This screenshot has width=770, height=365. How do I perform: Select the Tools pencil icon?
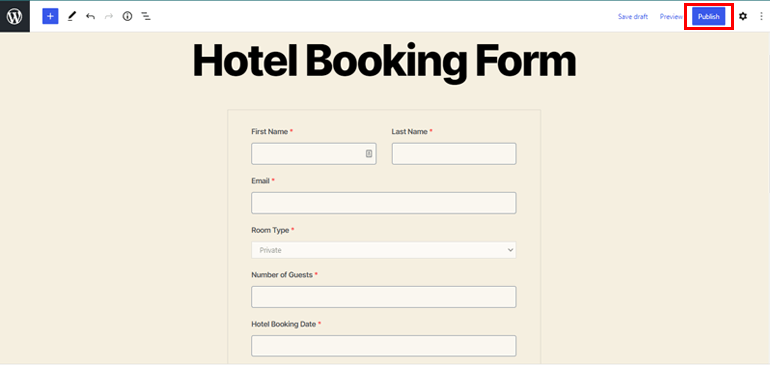pyautogui.click(x=72, y=16)
